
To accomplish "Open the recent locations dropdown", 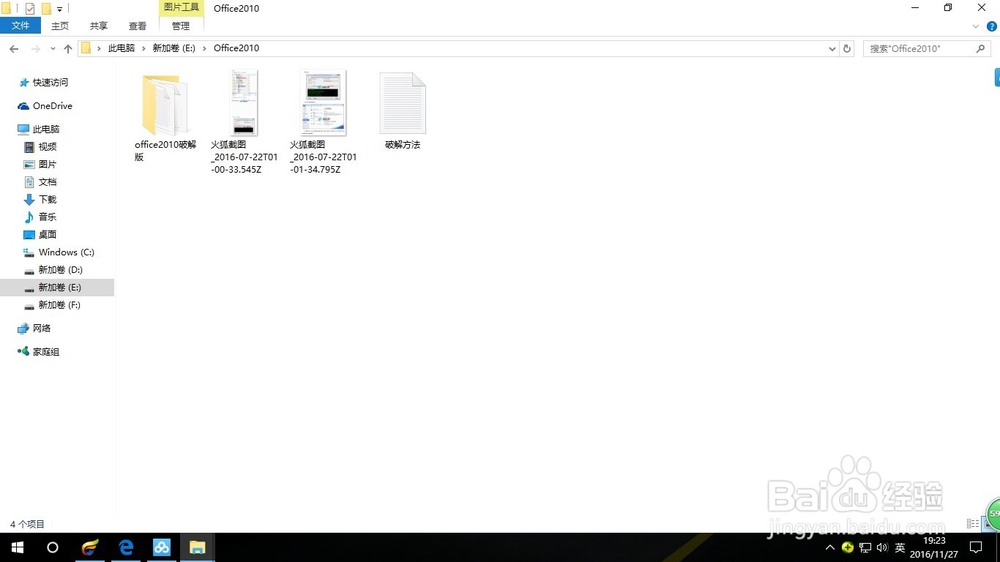I will pyautogui.click(x=52, y=48).
